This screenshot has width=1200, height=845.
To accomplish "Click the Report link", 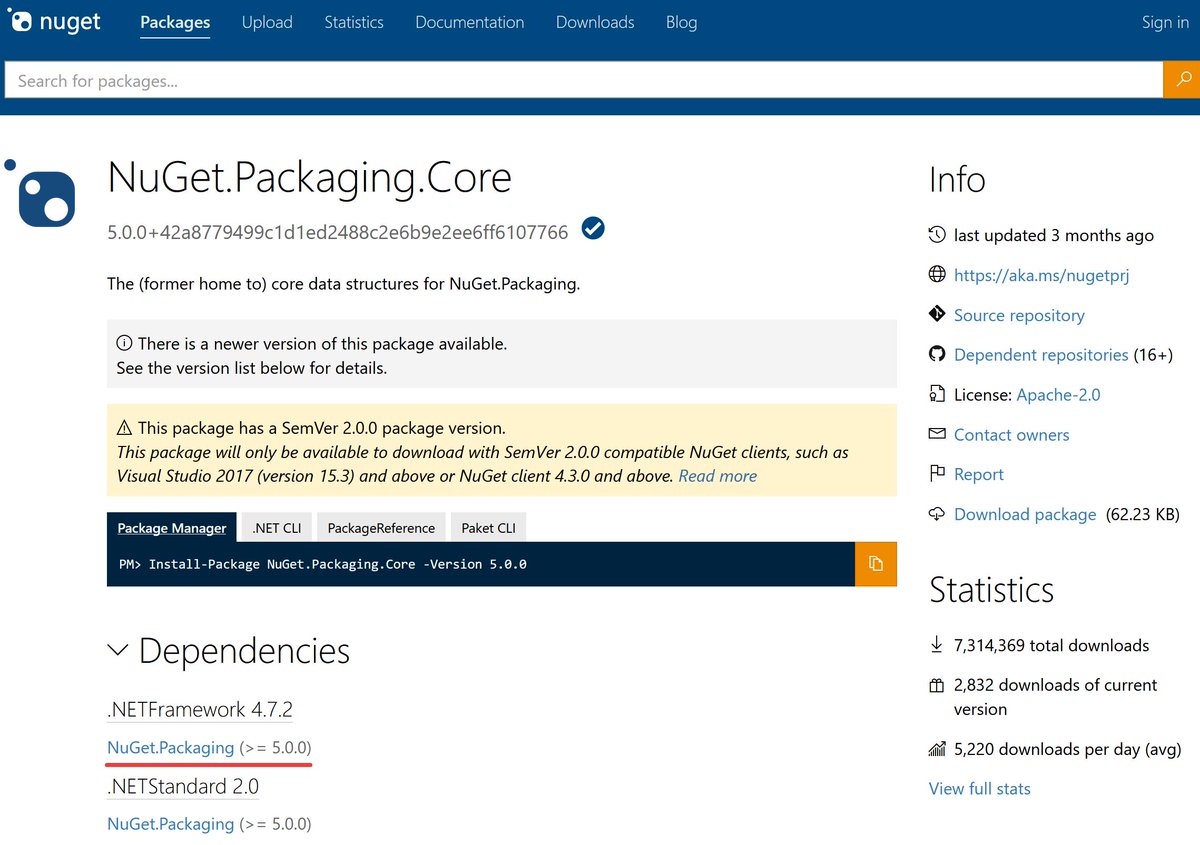I will point(979,475).
